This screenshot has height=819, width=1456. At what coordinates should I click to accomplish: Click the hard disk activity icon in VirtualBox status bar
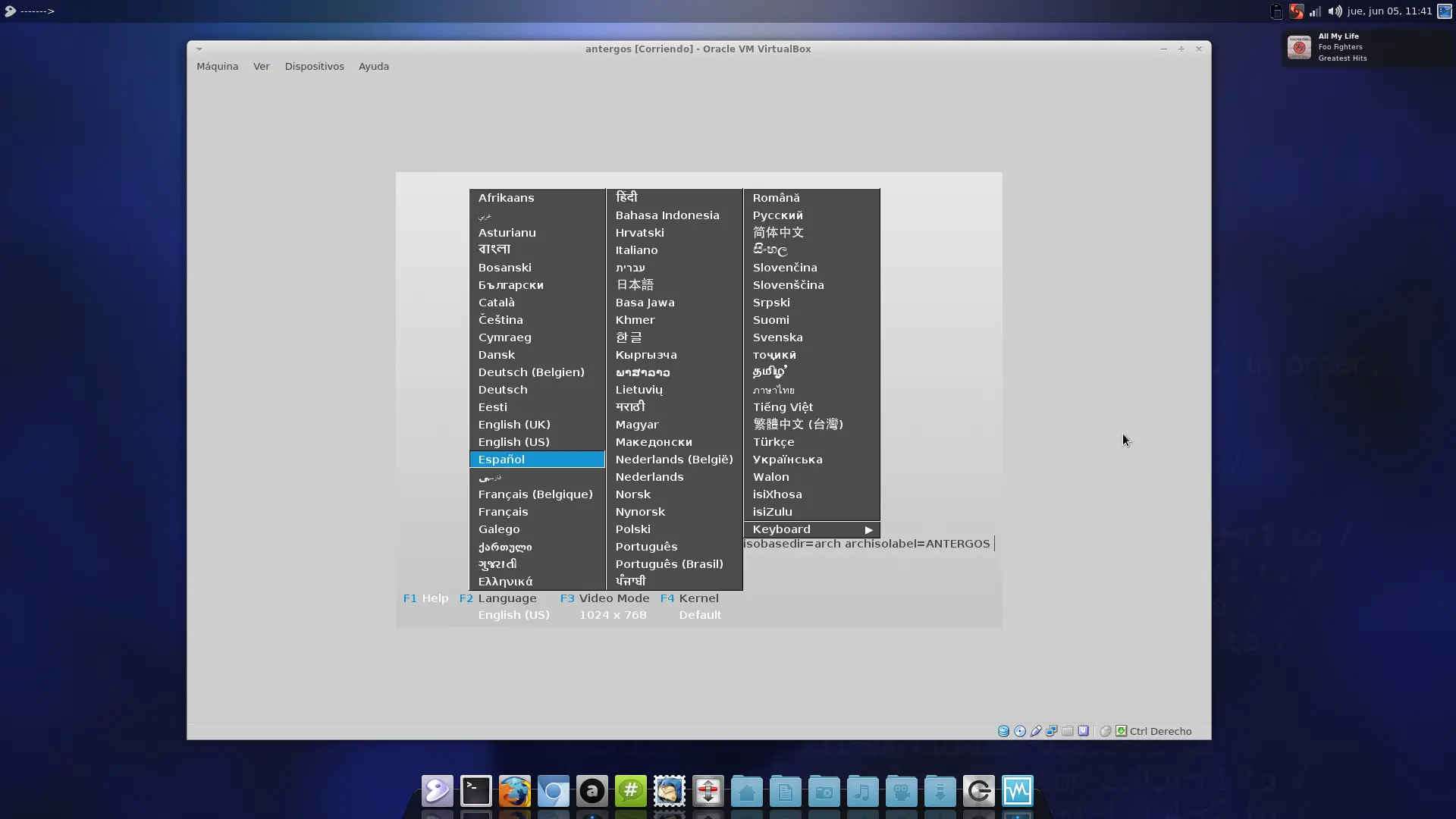coord(1003,731)
